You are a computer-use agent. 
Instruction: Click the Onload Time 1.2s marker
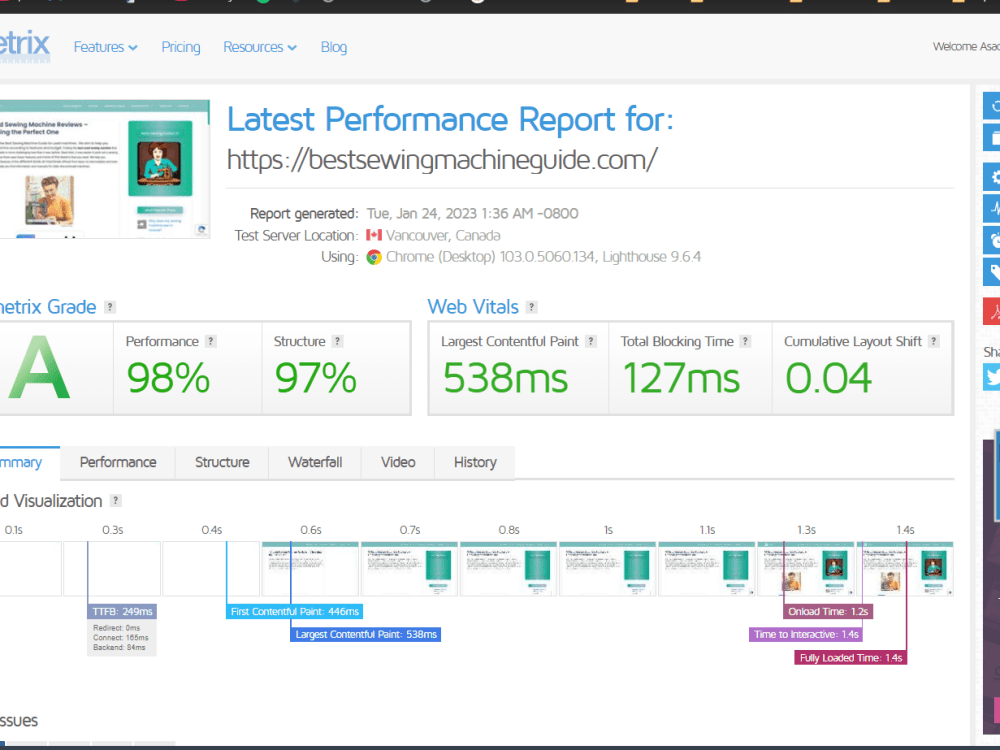(x=828, y=612)
